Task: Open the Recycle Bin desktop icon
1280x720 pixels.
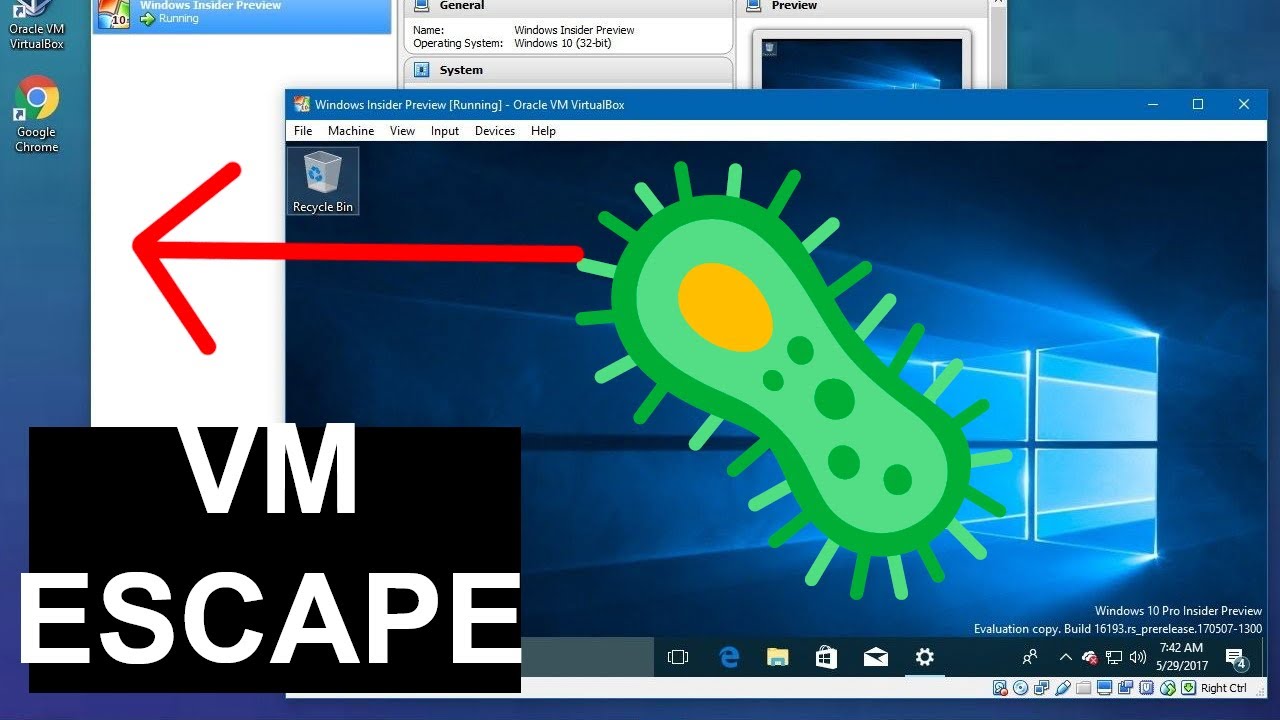Action: 322,181
